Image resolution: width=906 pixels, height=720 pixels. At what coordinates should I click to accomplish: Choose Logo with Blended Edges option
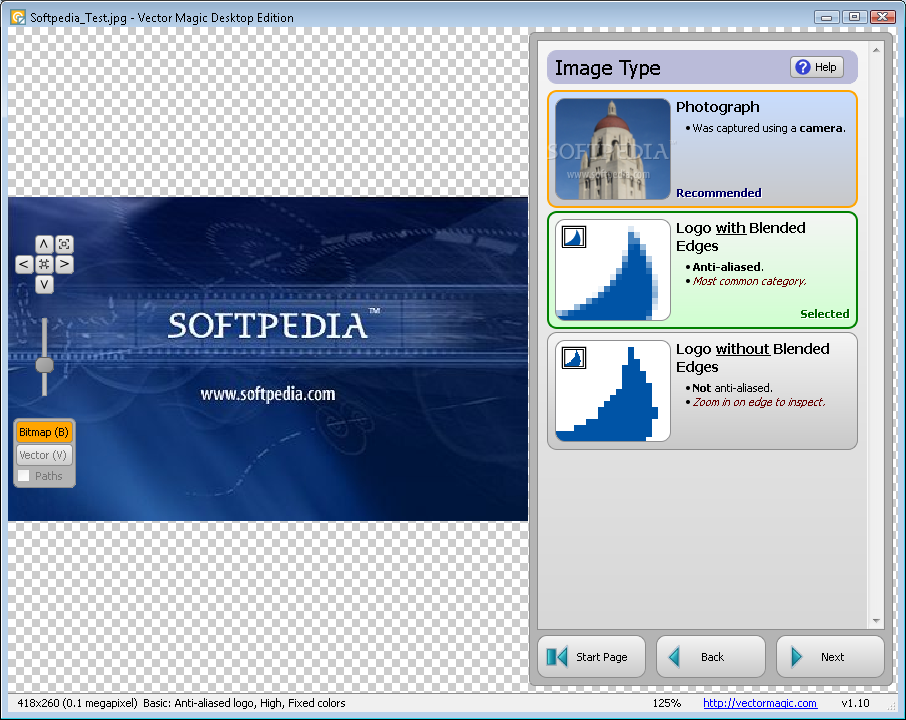702,270
